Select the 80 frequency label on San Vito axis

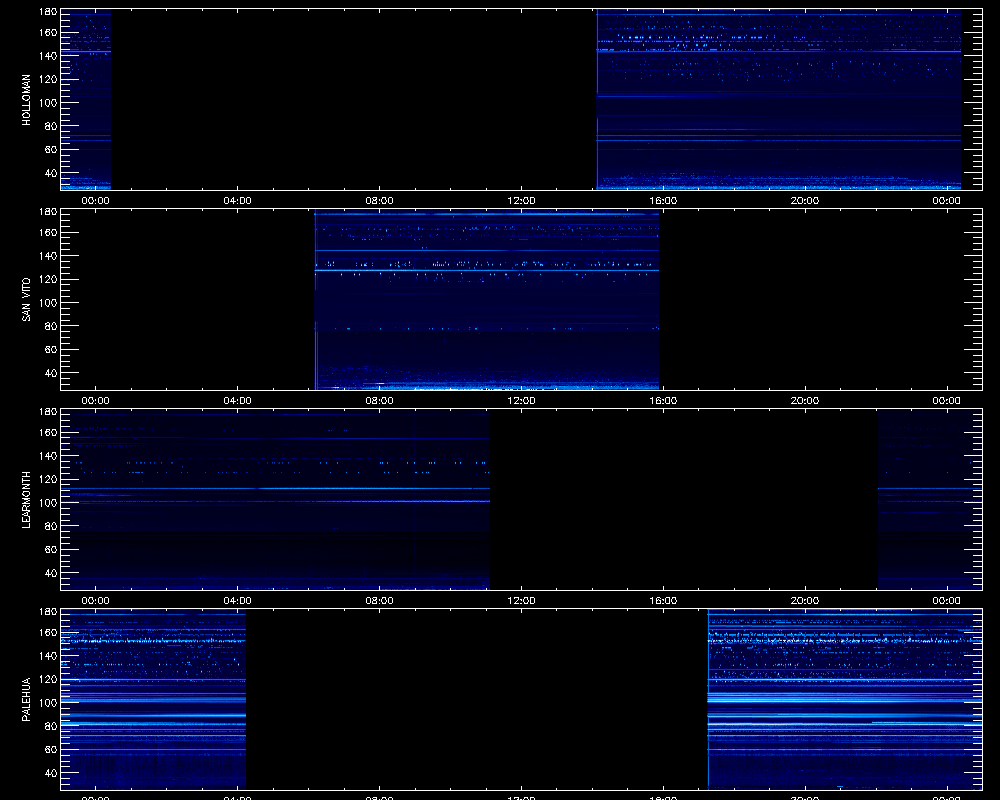click(x=51, y=326)
